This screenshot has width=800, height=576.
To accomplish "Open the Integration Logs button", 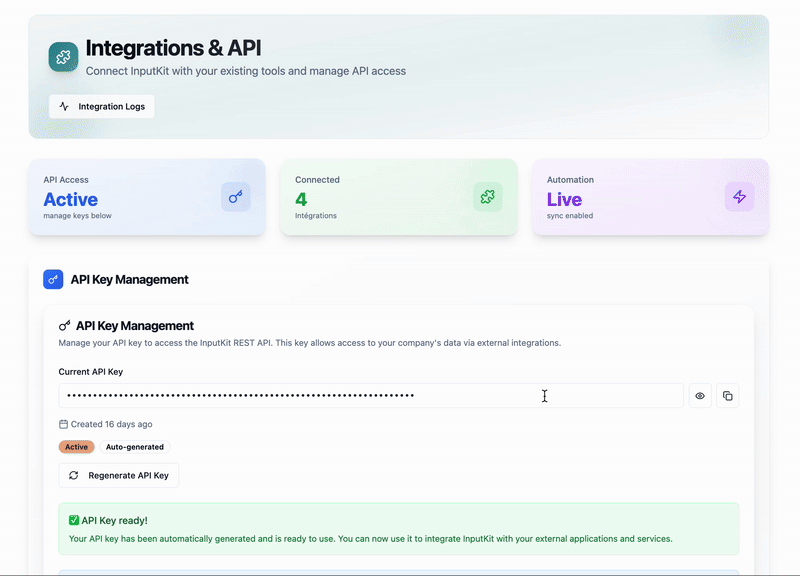I will click(x=102, y=107).
